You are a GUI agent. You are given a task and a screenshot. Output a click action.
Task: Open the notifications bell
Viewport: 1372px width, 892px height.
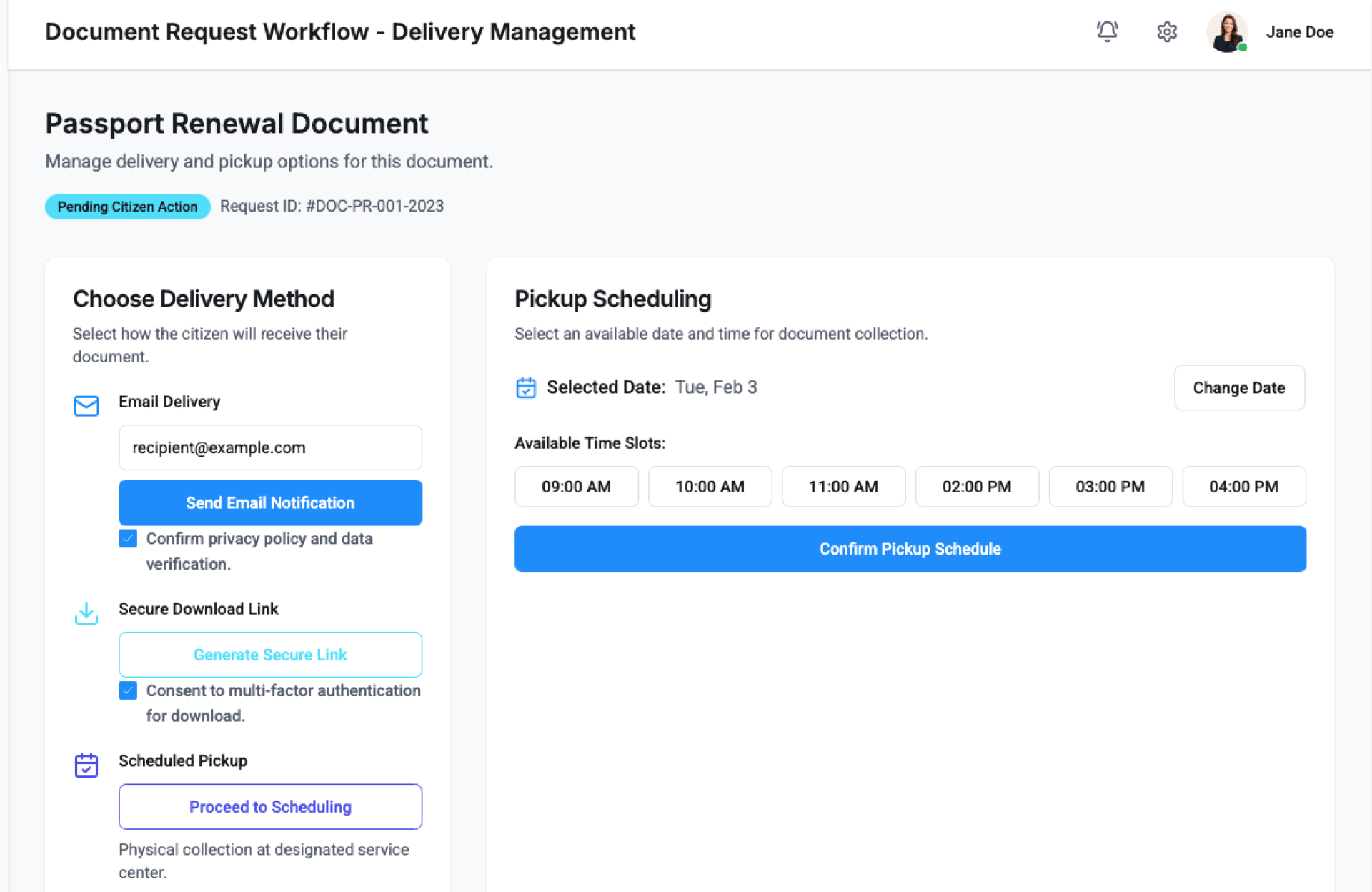point(1107,31)
